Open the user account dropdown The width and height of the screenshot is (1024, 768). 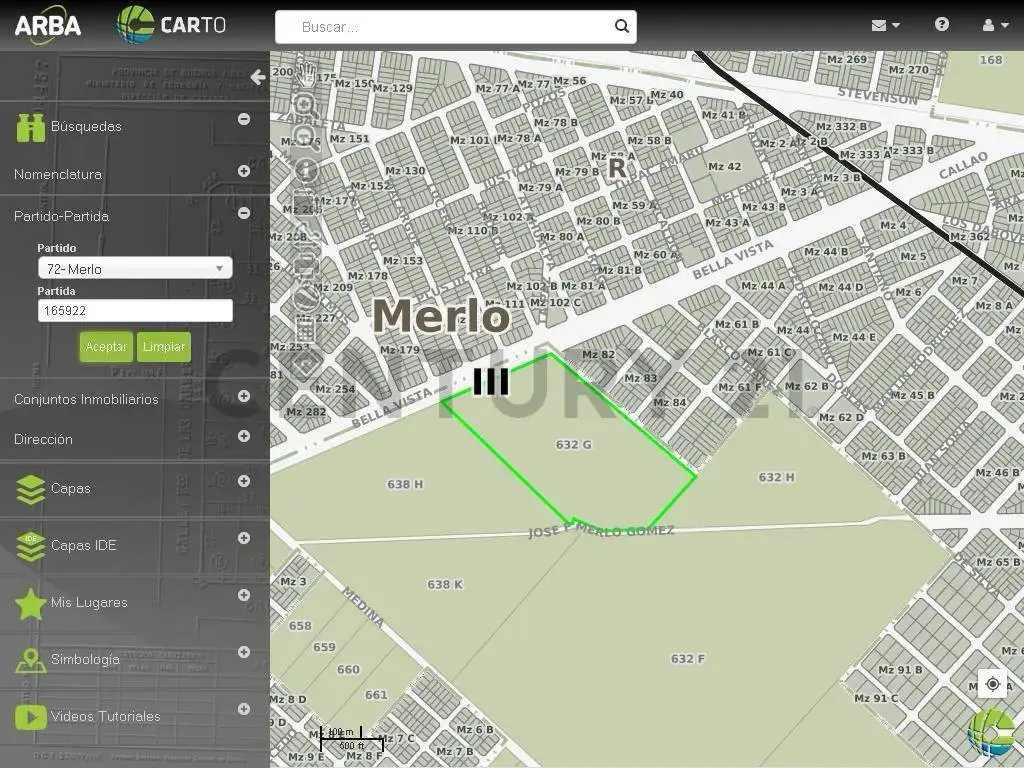[995, 26]
